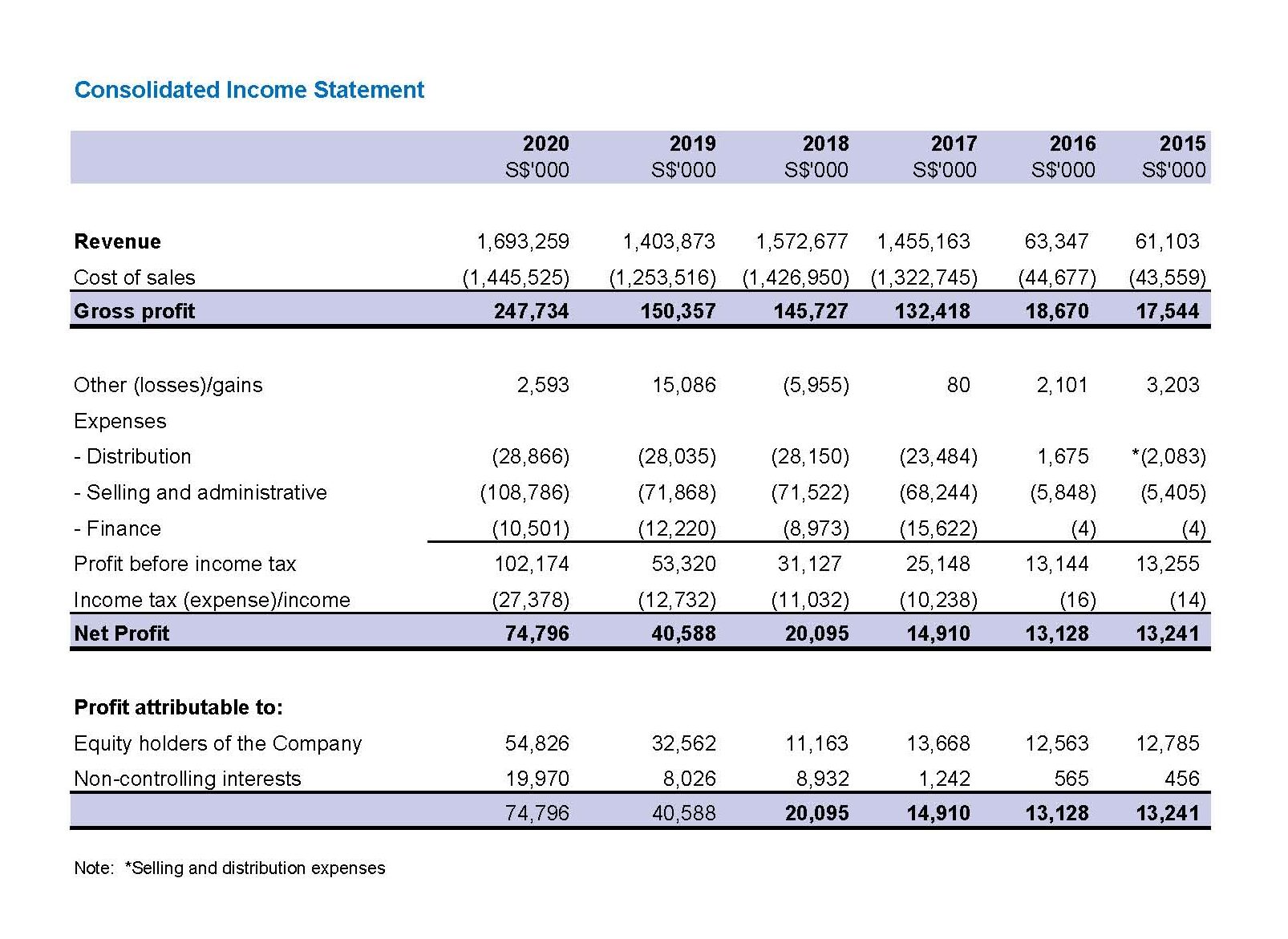Click the Net Profit row label
Screen dimensions: 1288x939
coord(121,633)
